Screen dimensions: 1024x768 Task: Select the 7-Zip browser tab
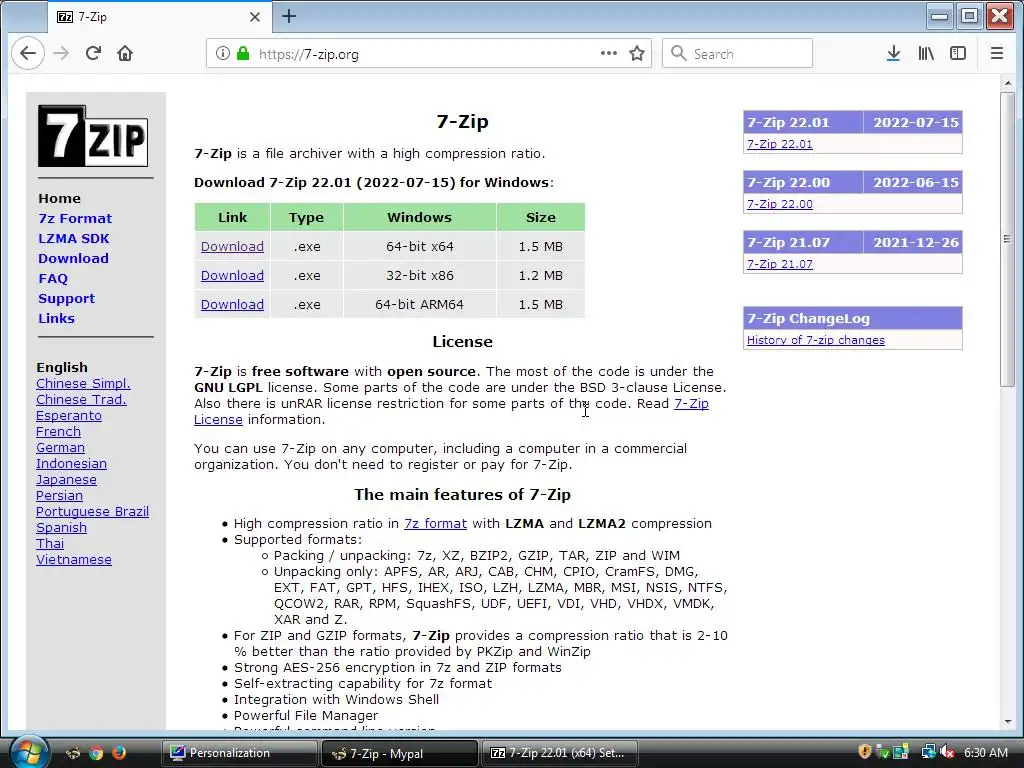(159, 17)
